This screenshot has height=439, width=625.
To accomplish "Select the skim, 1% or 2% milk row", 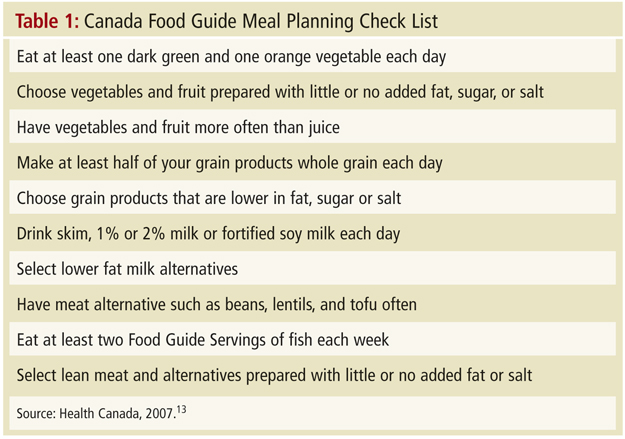I will [x=312, y=233].
